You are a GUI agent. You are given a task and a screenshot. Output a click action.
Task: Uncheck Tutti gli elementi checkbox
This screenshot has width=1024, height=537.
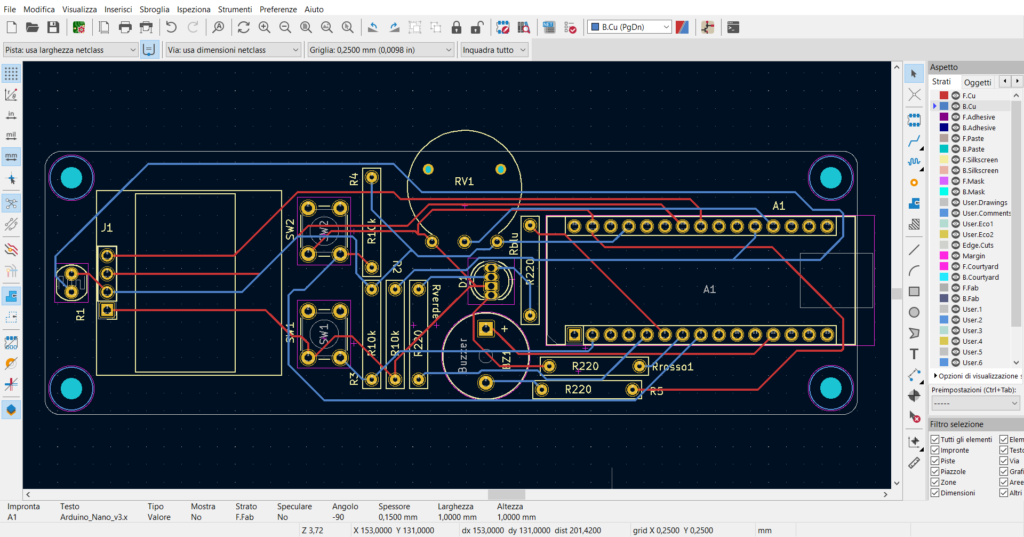tap(935, 440)
